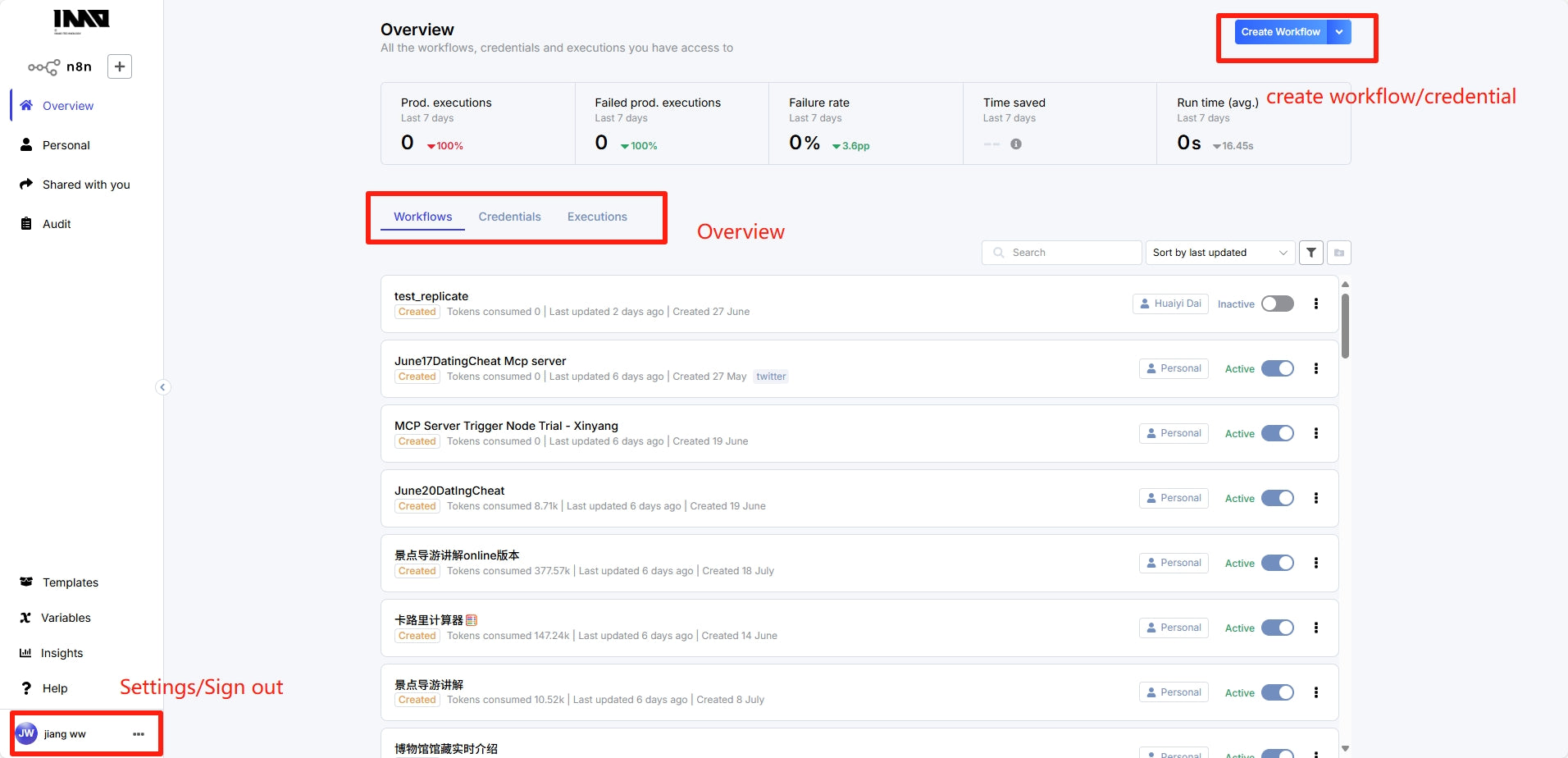The image size is (1568, 758).
Task: Toggle off MCP Server Trigger Node Trial workflow
Action: pyautogui.click(x=1277, y=433)
